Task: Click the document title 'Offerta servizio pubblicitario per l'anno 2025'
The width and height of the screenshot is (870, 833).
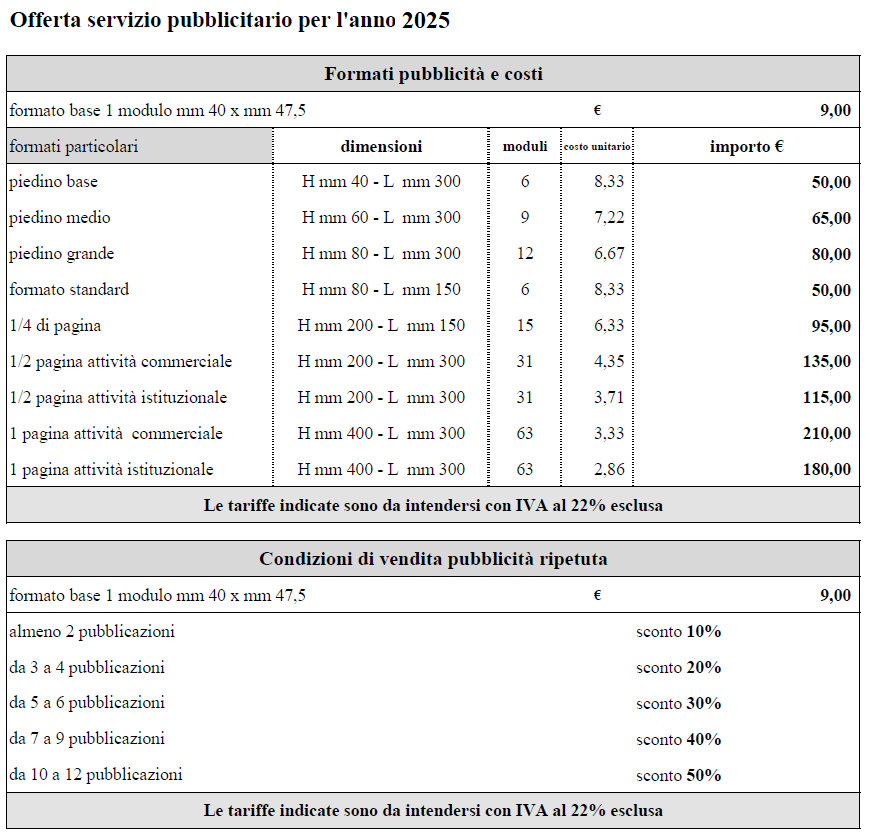Action: tap(229, 21)
